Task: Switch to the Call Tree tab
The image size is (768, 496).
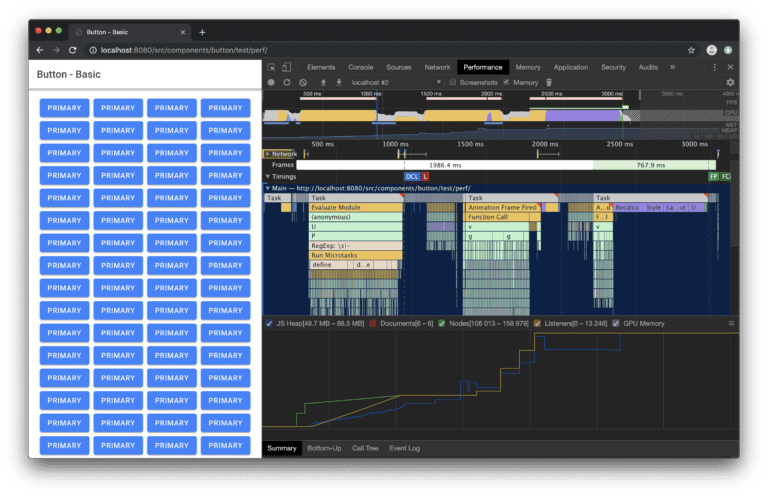Action: [365, 449]
